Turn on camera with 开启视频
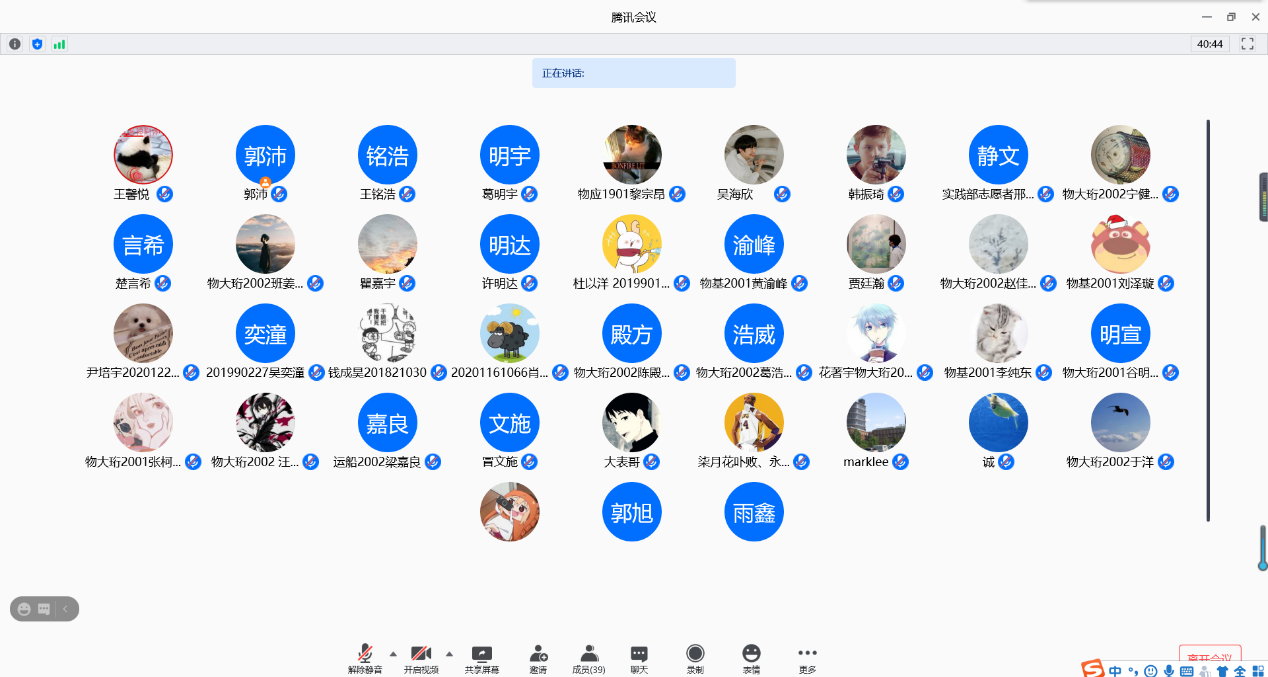 tap(421, 654)
